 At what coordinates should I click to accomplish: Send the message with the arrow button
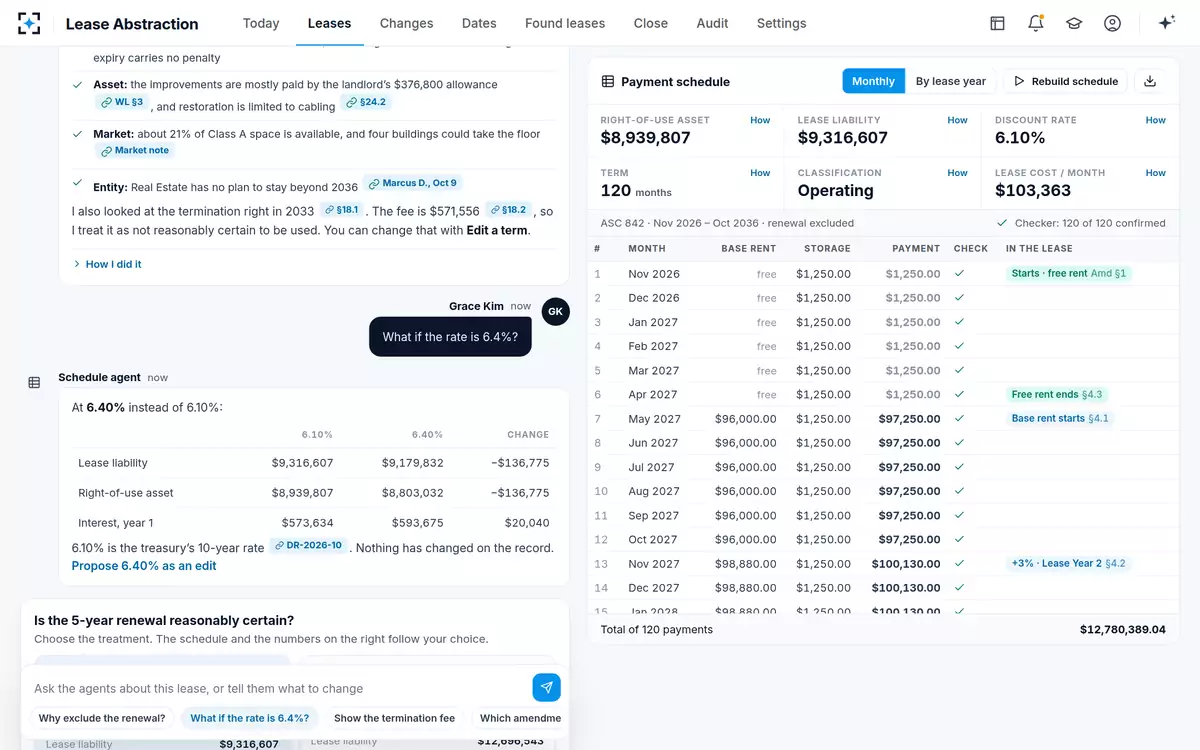click(546, 687)
